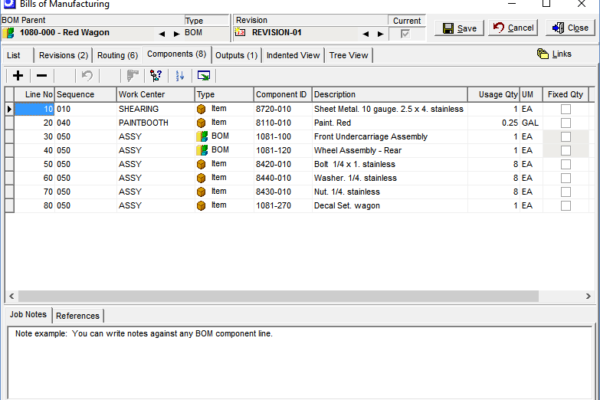This screenshot has width=600, height=400.
Task: Open the Outputs (1) tab
Action: (x=236, y=55)
